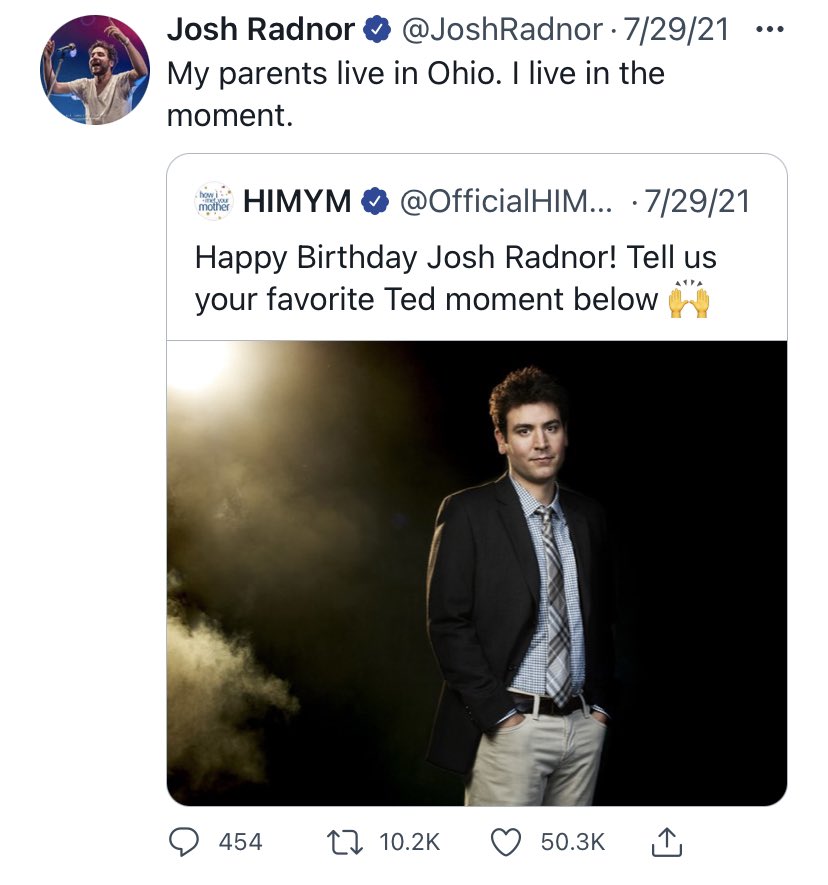Click the 50.3K likes count

573,842
